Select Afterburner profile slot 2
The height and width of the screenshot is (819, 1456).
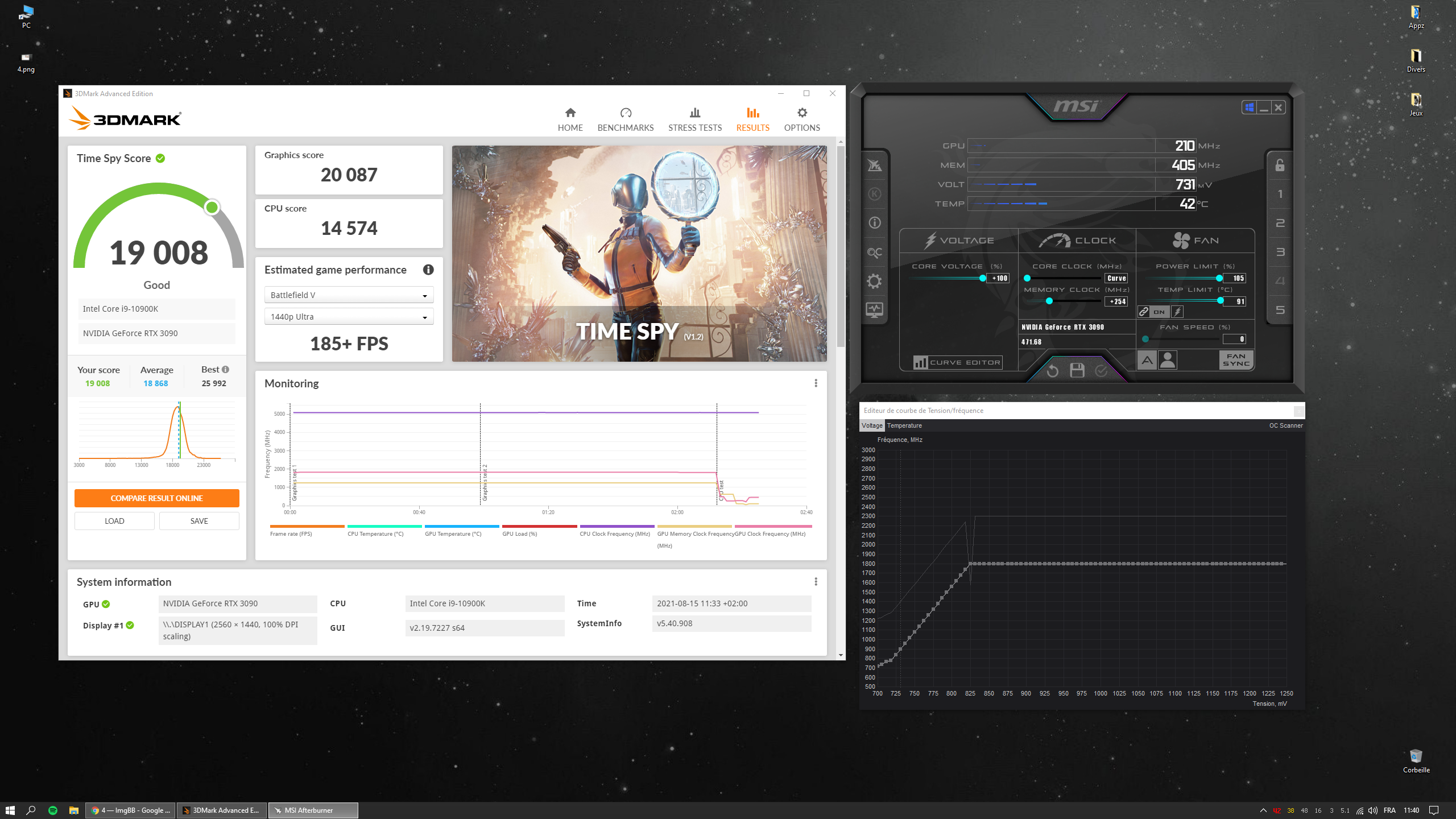tap(1280, 223)
